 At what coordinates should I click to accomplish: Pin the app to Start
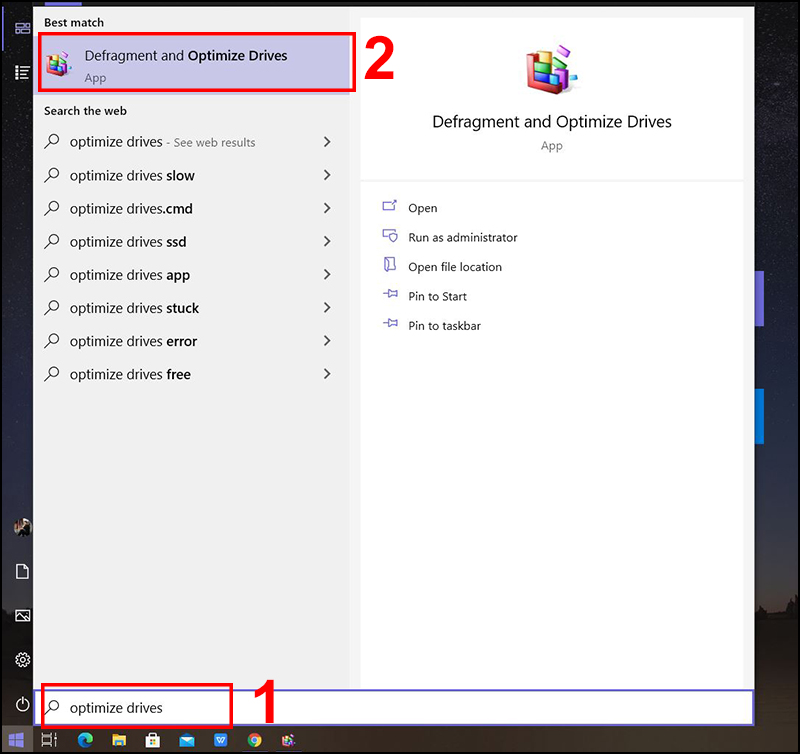pyautogui.click(x=437, y=297)
